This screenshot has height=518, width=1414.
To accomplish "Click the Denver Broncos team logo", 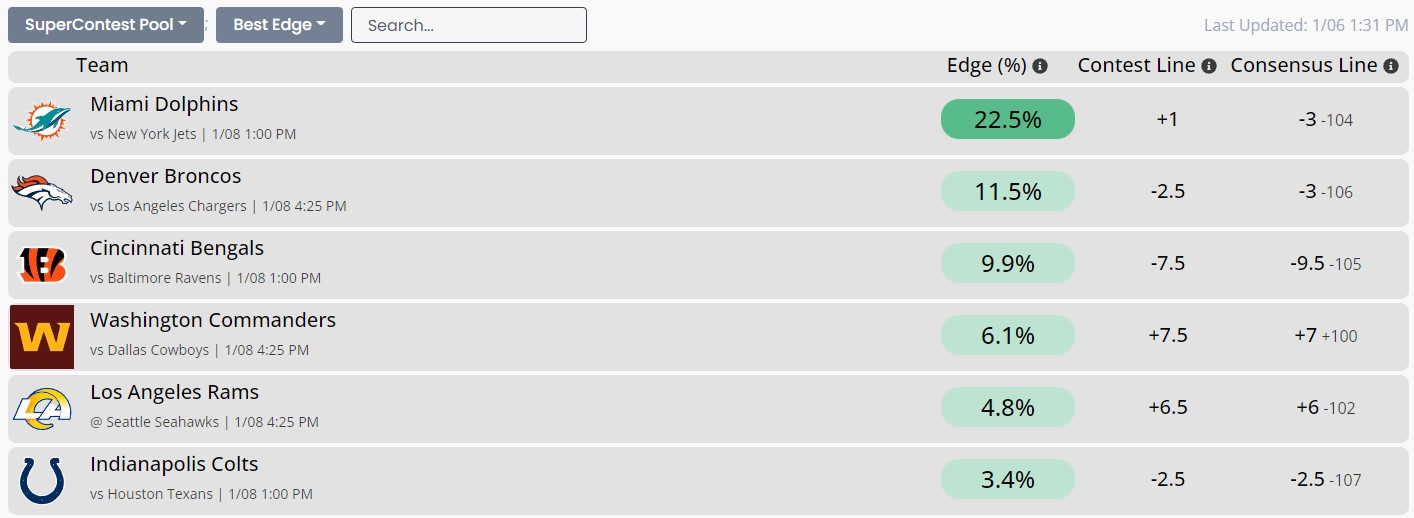I will [42, 192].
